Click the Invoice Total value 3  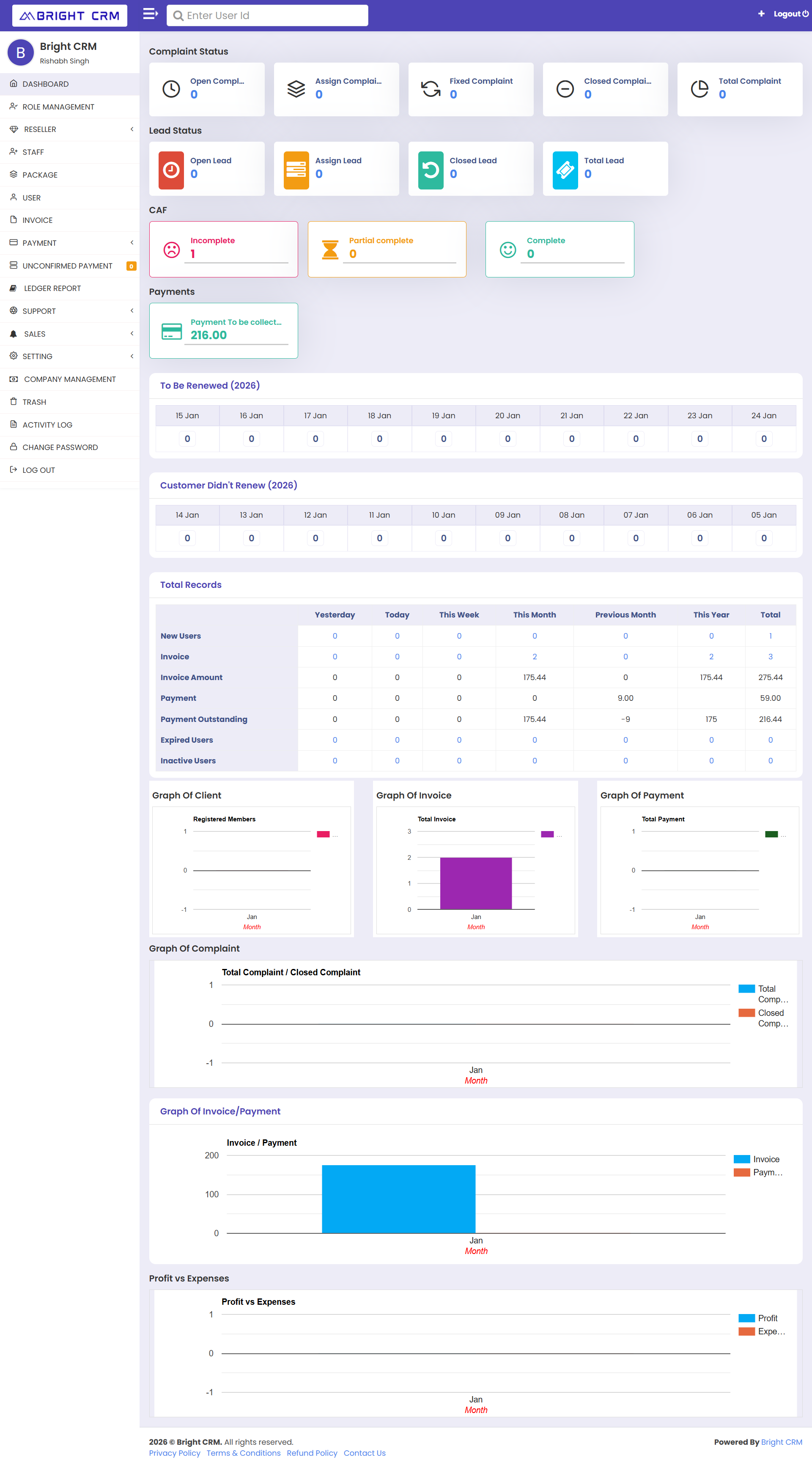tap(770, 656)
